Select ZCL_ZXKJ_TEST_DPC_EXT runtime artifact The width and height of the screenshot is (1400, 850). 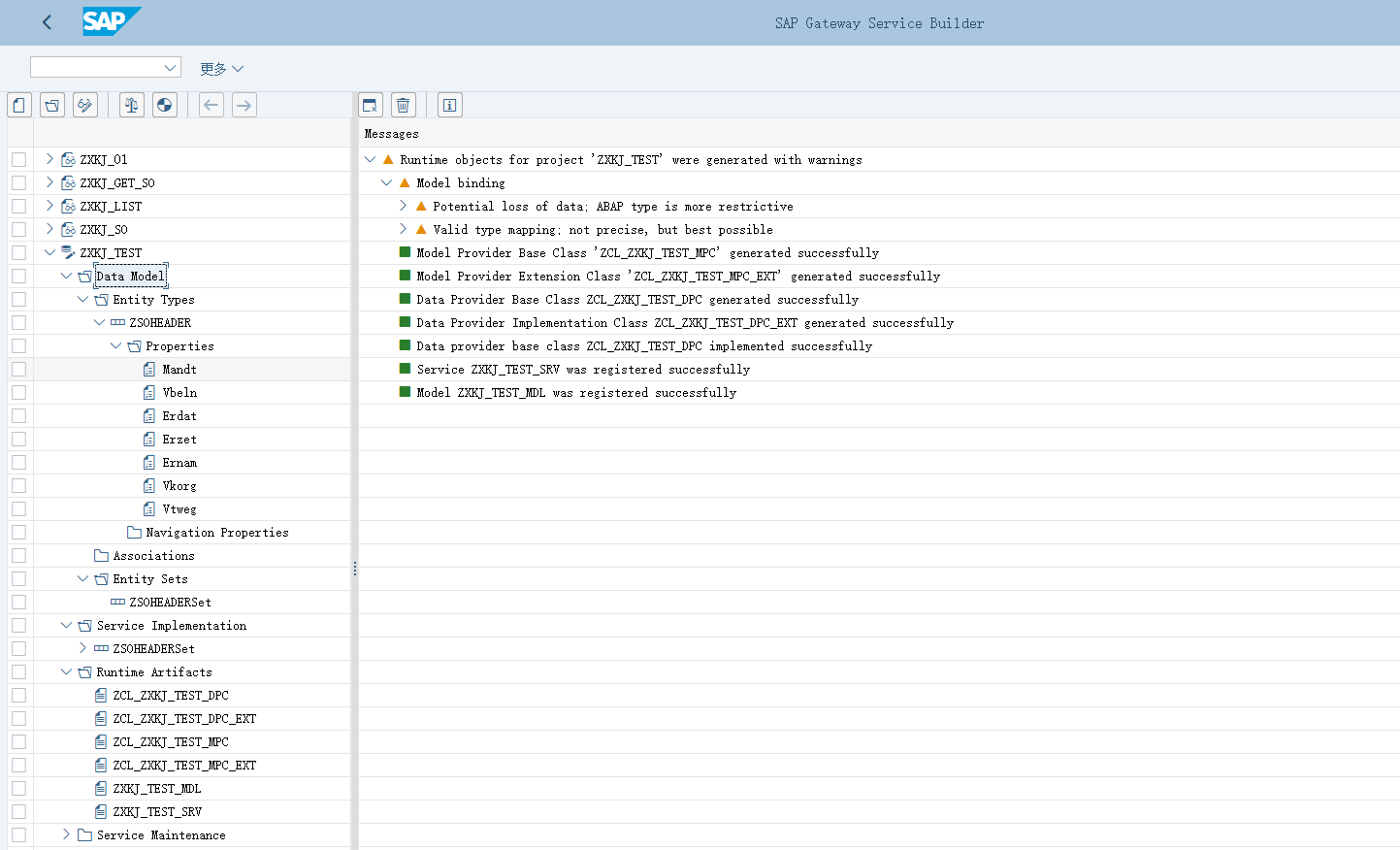184,718
